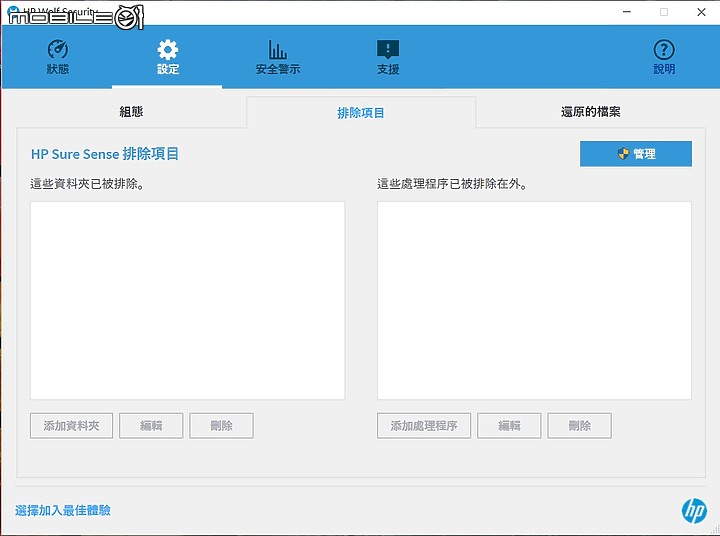Click the 管理 manage button
Viewport: 720px width, 536px height.
click(636, 154)
